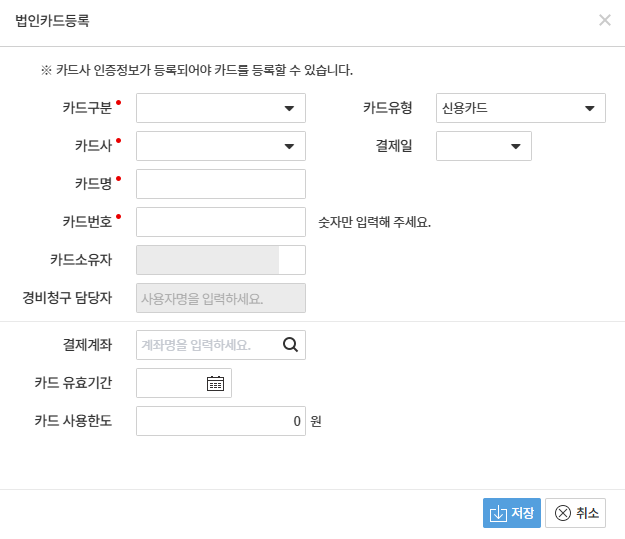Click the 결제일 dropdown arrow icon
Viewport: 625px width, 539px height.
coord(516,146)
